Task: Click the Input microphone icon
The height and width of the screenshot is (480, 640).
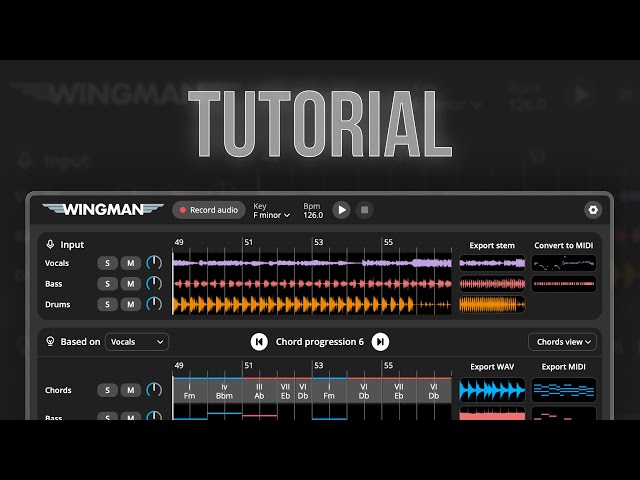Action: [x=50, y=244]
